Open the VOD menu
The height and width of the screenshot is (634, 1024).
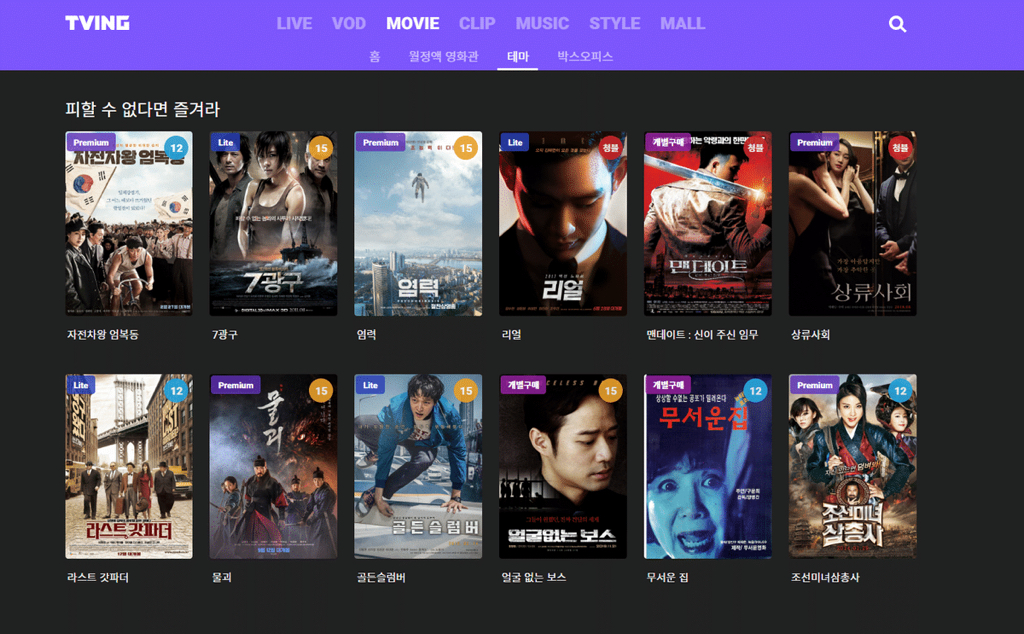(349, 24)
